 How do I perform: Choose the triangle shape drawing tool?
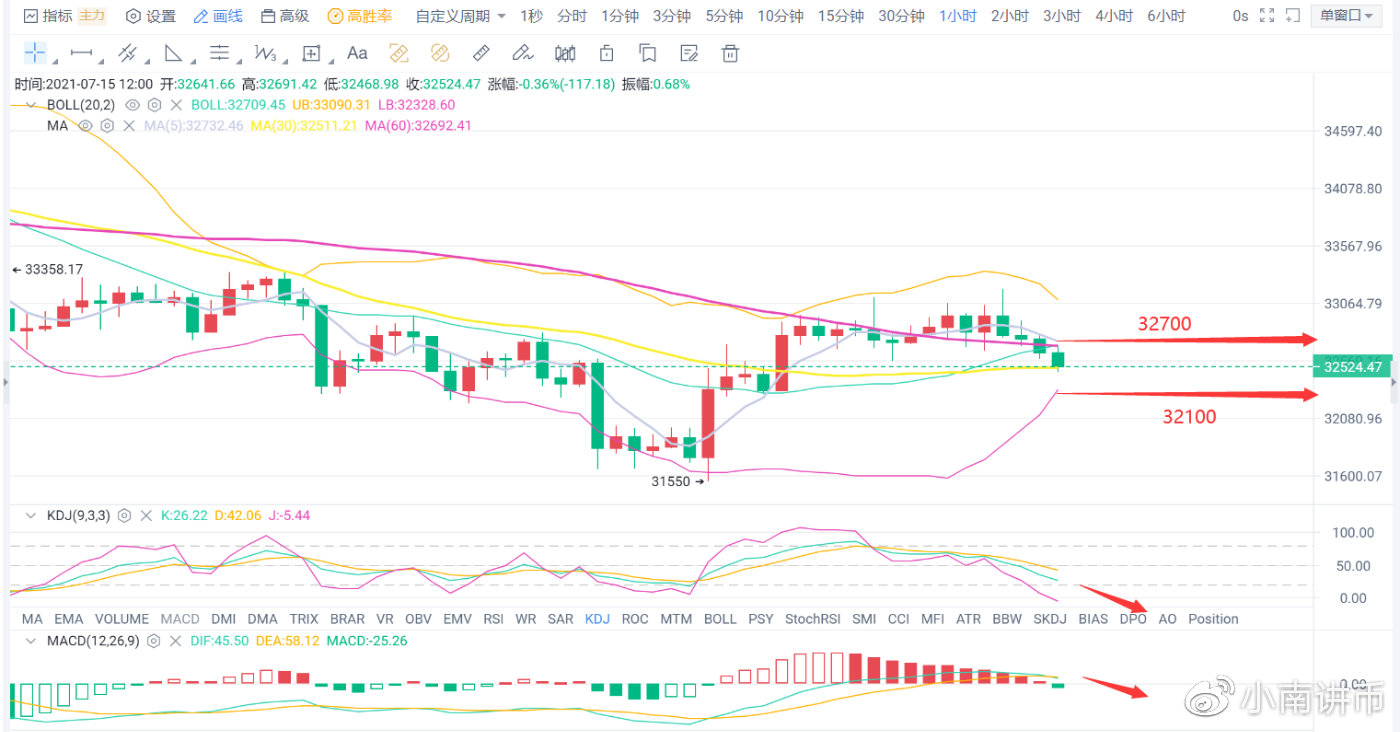coord(173,53)
